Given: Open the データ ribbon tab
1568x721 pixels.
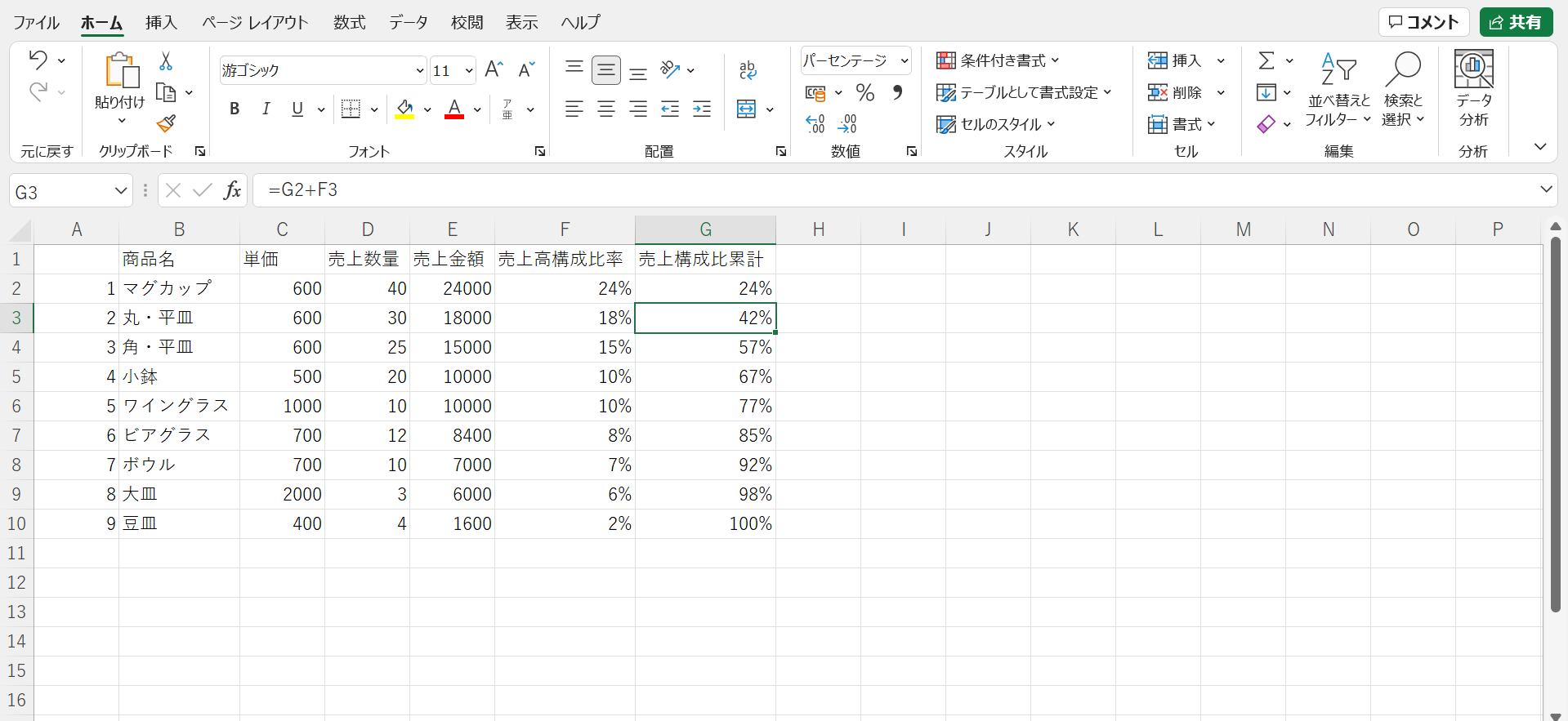Looking at the screenshot, I should click(x=408, y=23).
